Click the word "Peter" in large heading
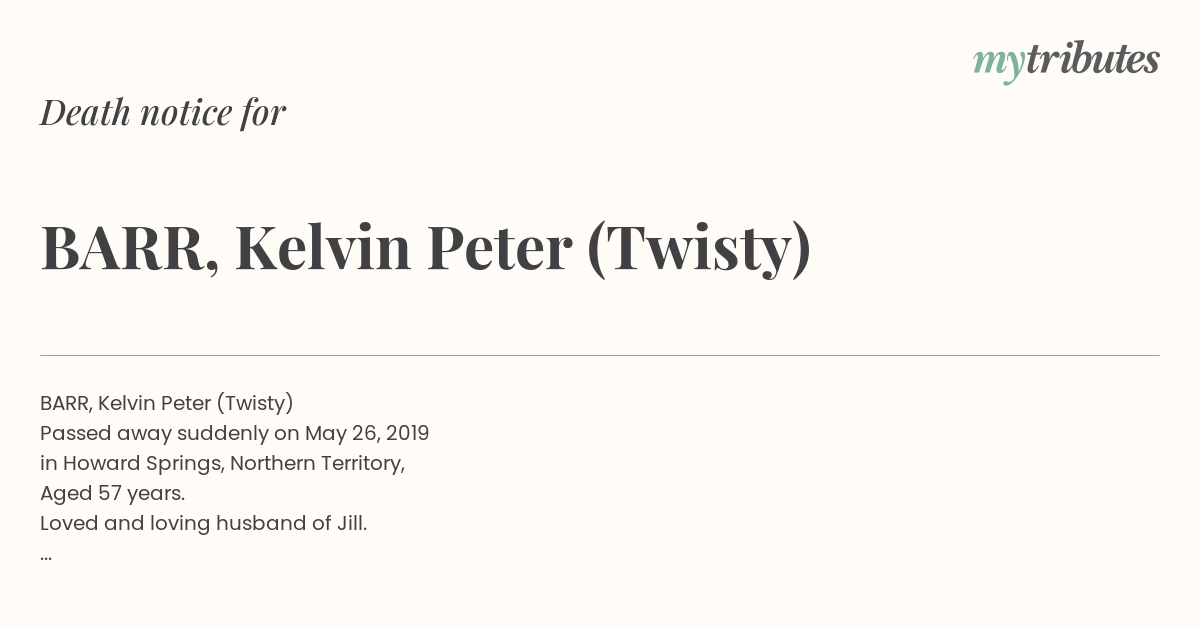The height and width of the screenshot is (630, 1200). tap(499, 249)
